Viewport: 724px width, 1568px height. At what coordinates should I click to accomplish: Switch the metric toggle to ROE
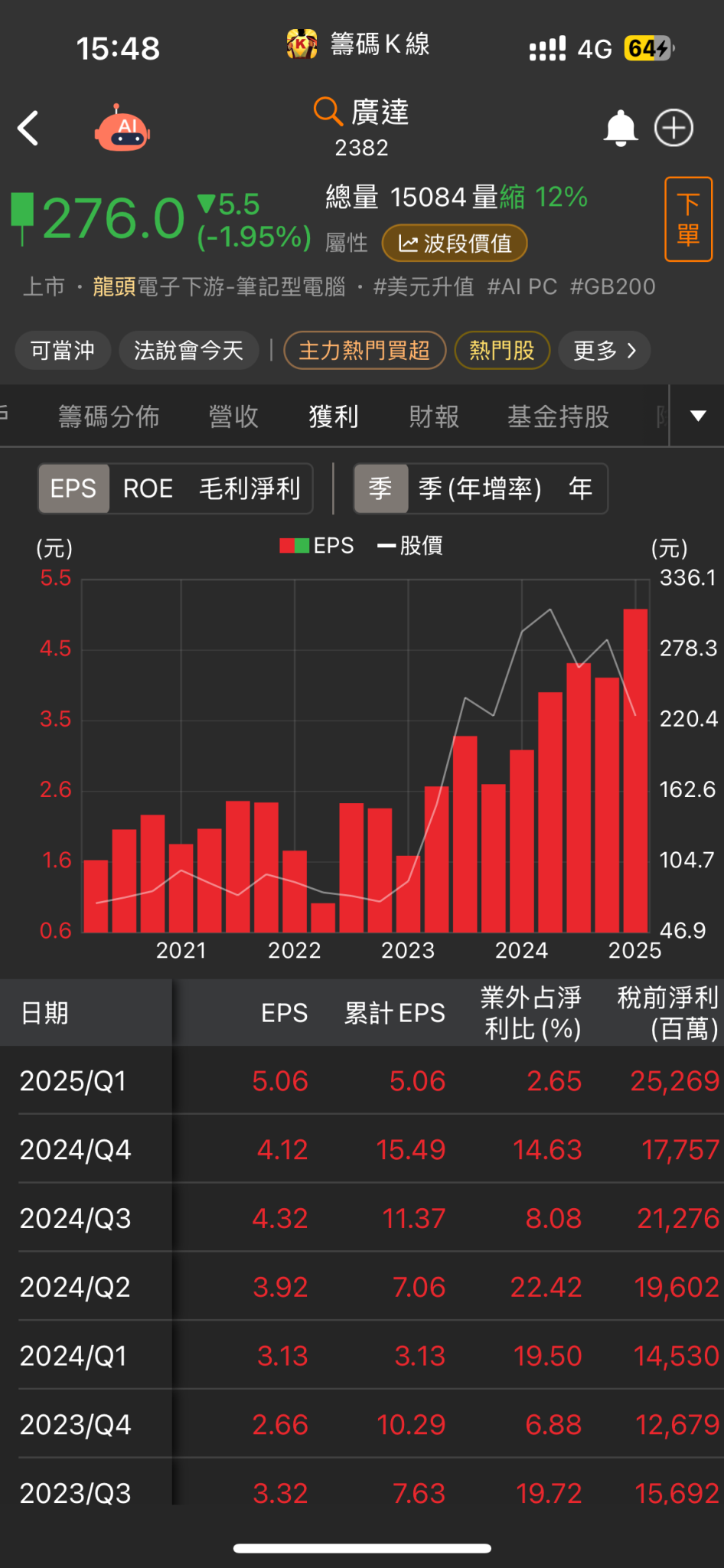(148, 488)
